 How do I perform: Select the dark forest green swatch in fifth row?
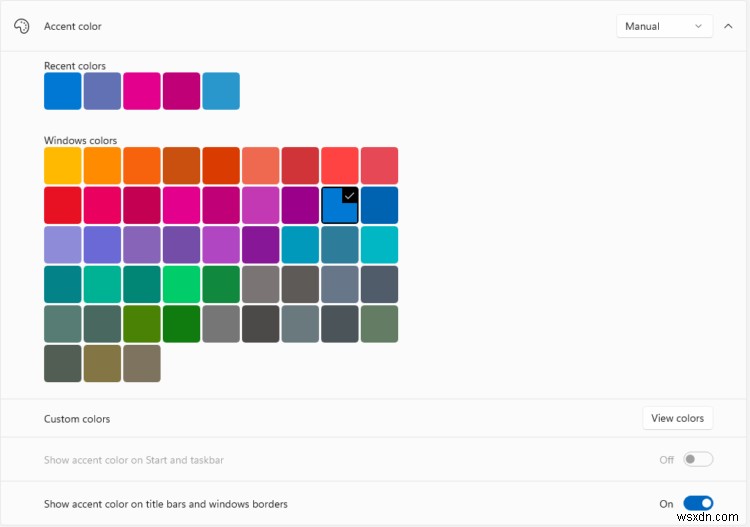[181, 324]
